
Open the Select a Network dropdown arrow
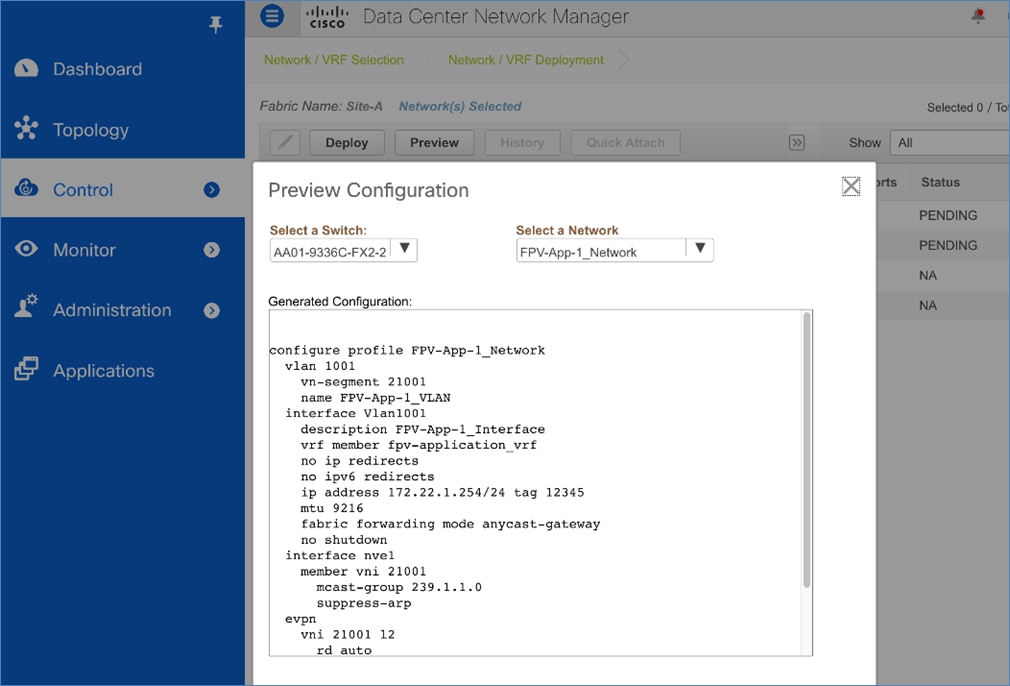tap(700, 248)
